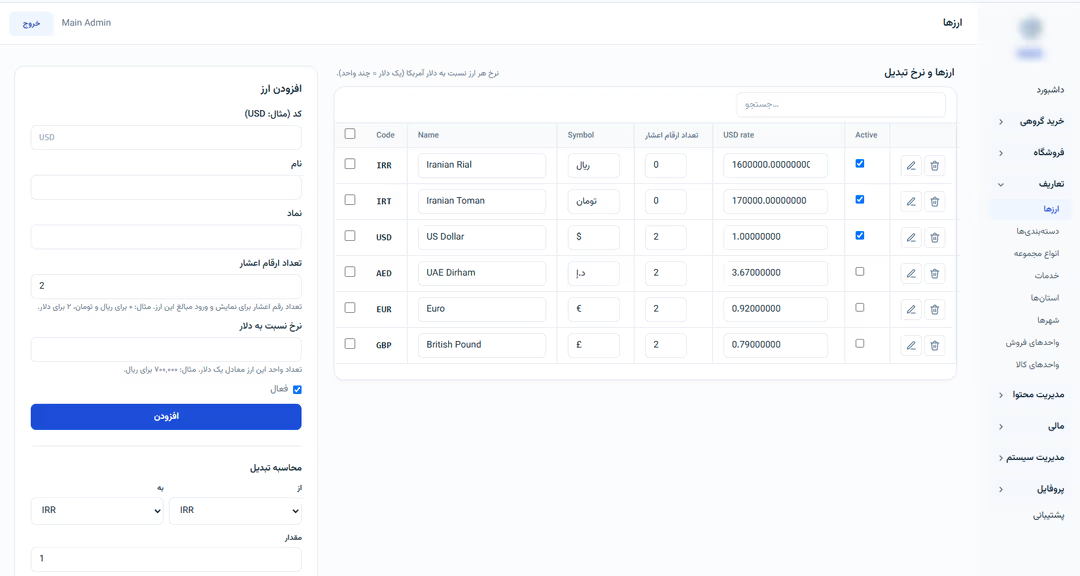1080x576 pixels.
Task: Open واحدهای فروش submenu item
Action: (x=1032, y=342)
